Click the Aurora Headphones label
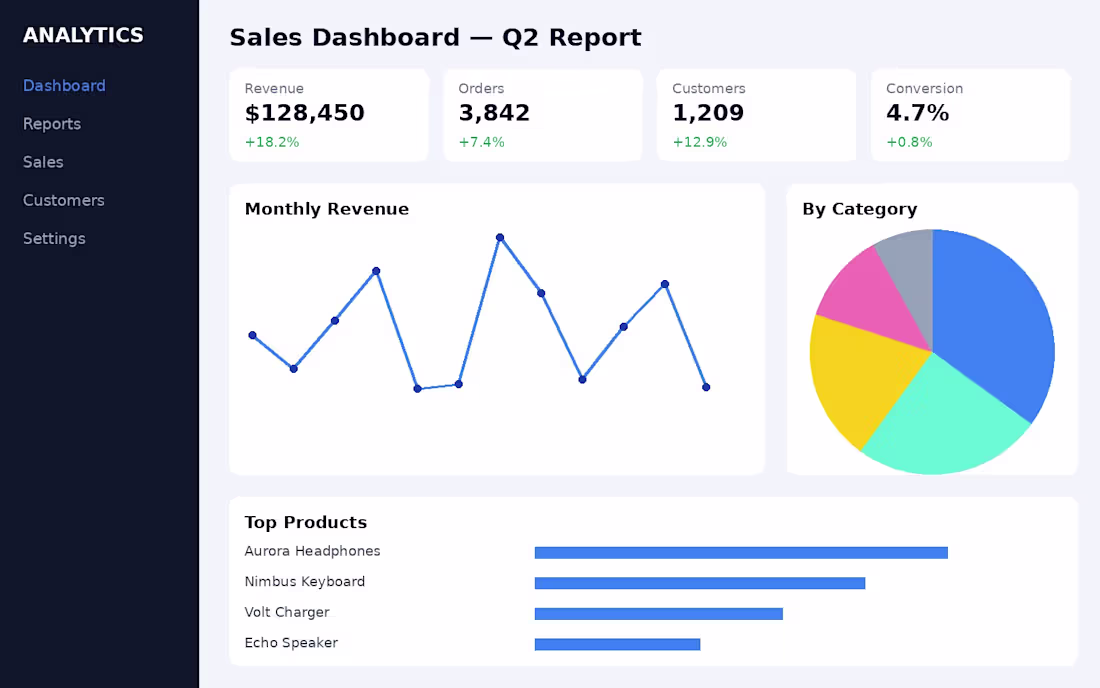The width and height of the screenshot is (1100, 688). tap(312, 551)
